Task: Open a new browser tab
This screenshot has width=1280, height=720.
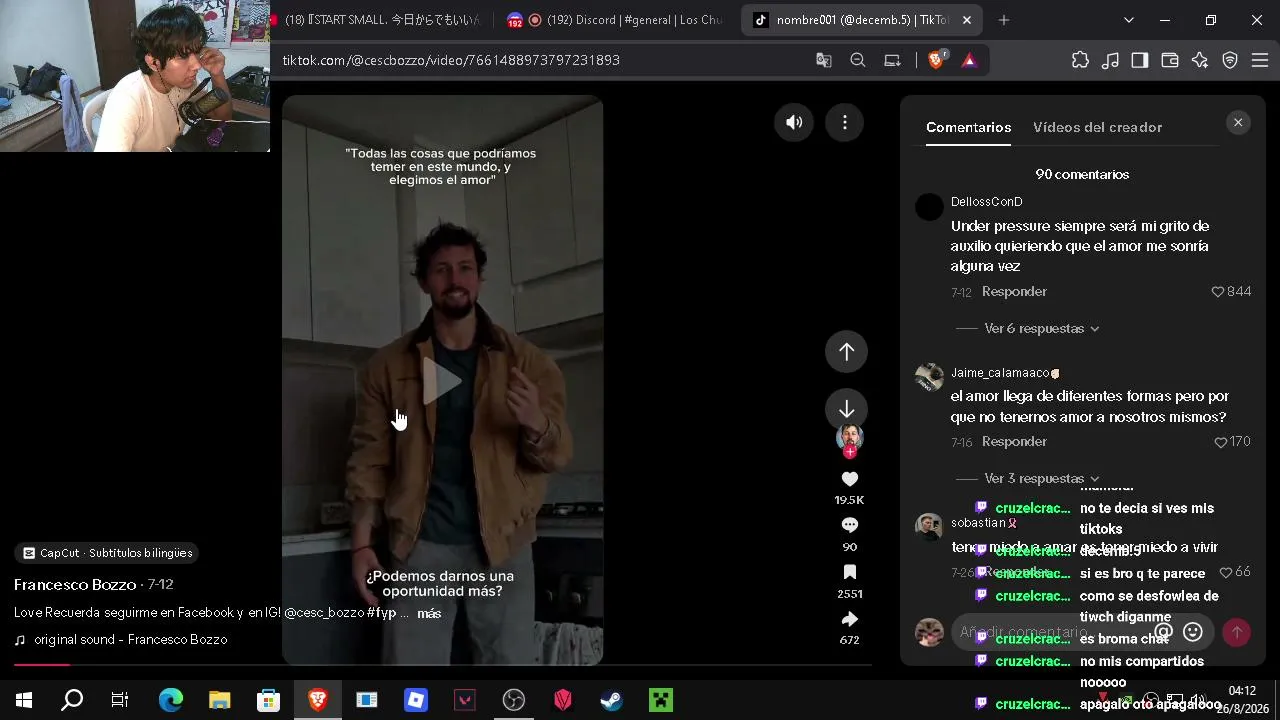Action: (x=1004, y=20)
